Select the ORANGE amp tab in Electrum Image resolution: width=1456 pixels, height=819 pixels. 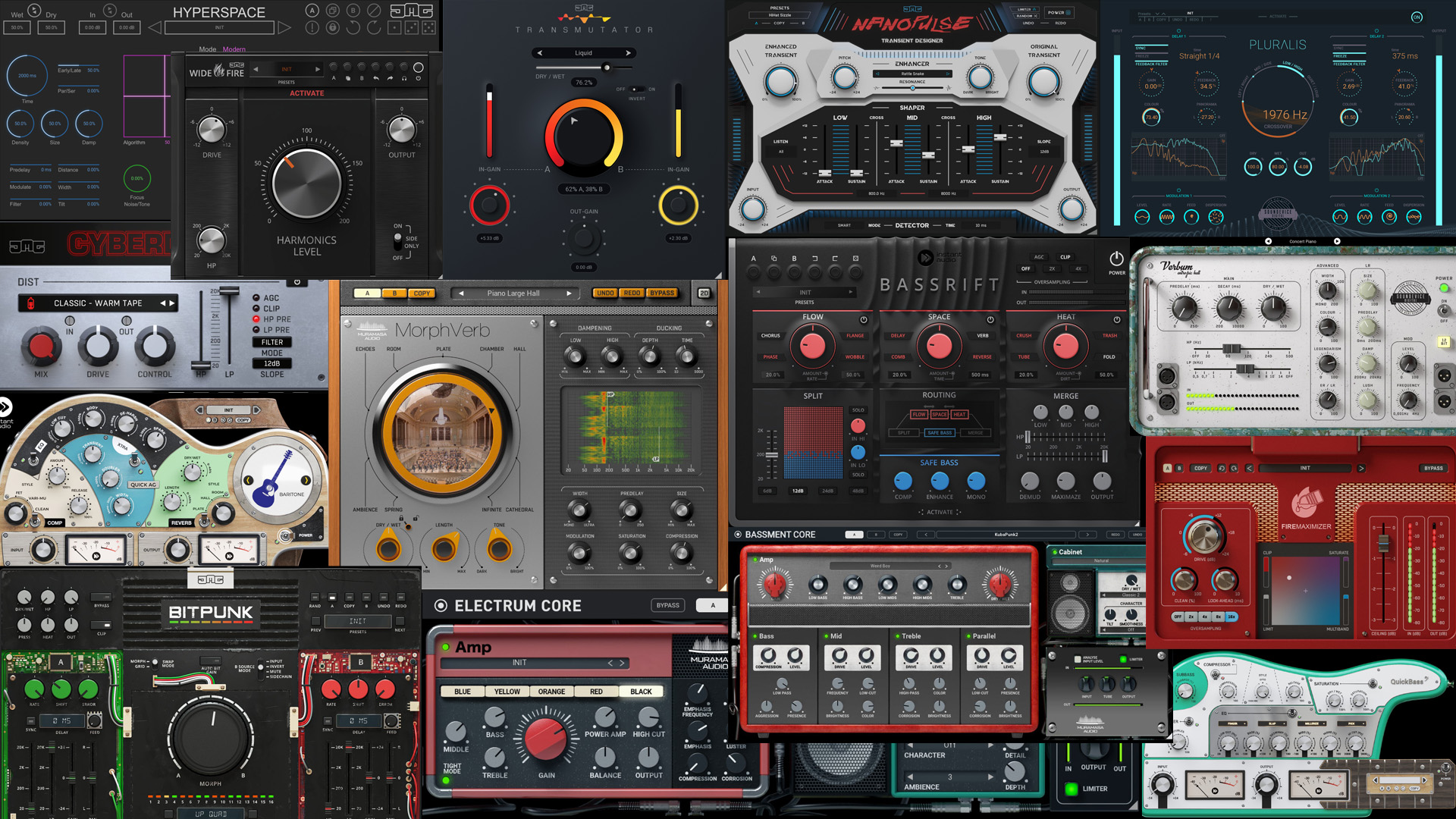551,692
